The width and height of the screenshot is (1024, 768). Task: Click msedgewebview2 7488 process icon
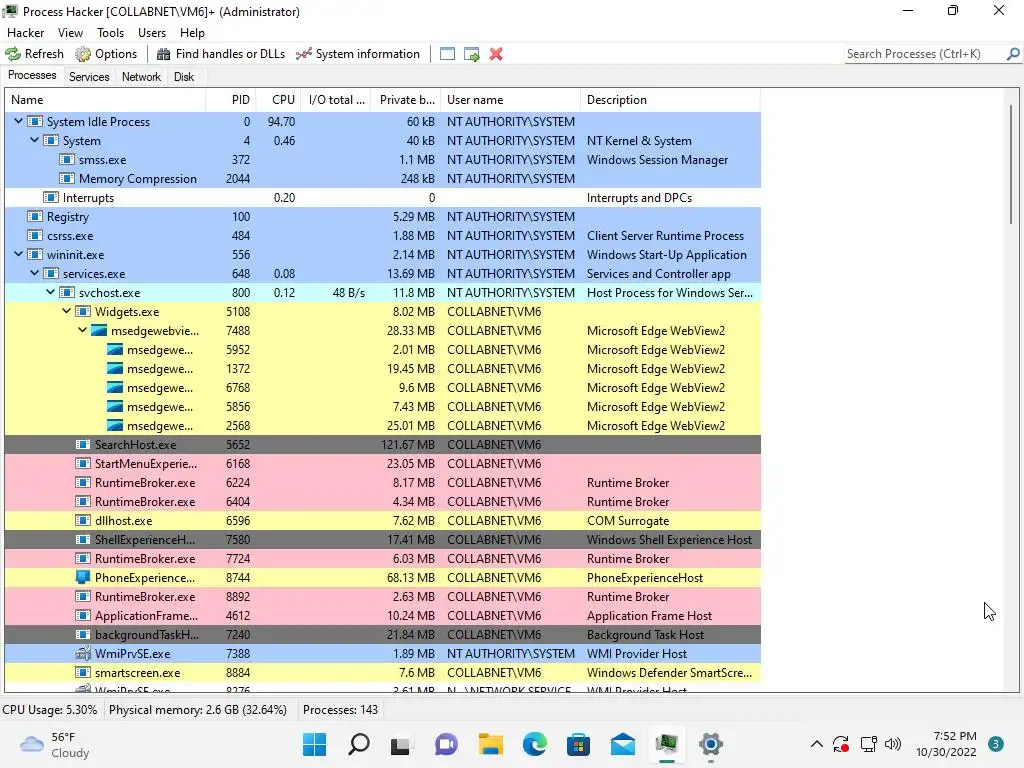coord(99,331)
